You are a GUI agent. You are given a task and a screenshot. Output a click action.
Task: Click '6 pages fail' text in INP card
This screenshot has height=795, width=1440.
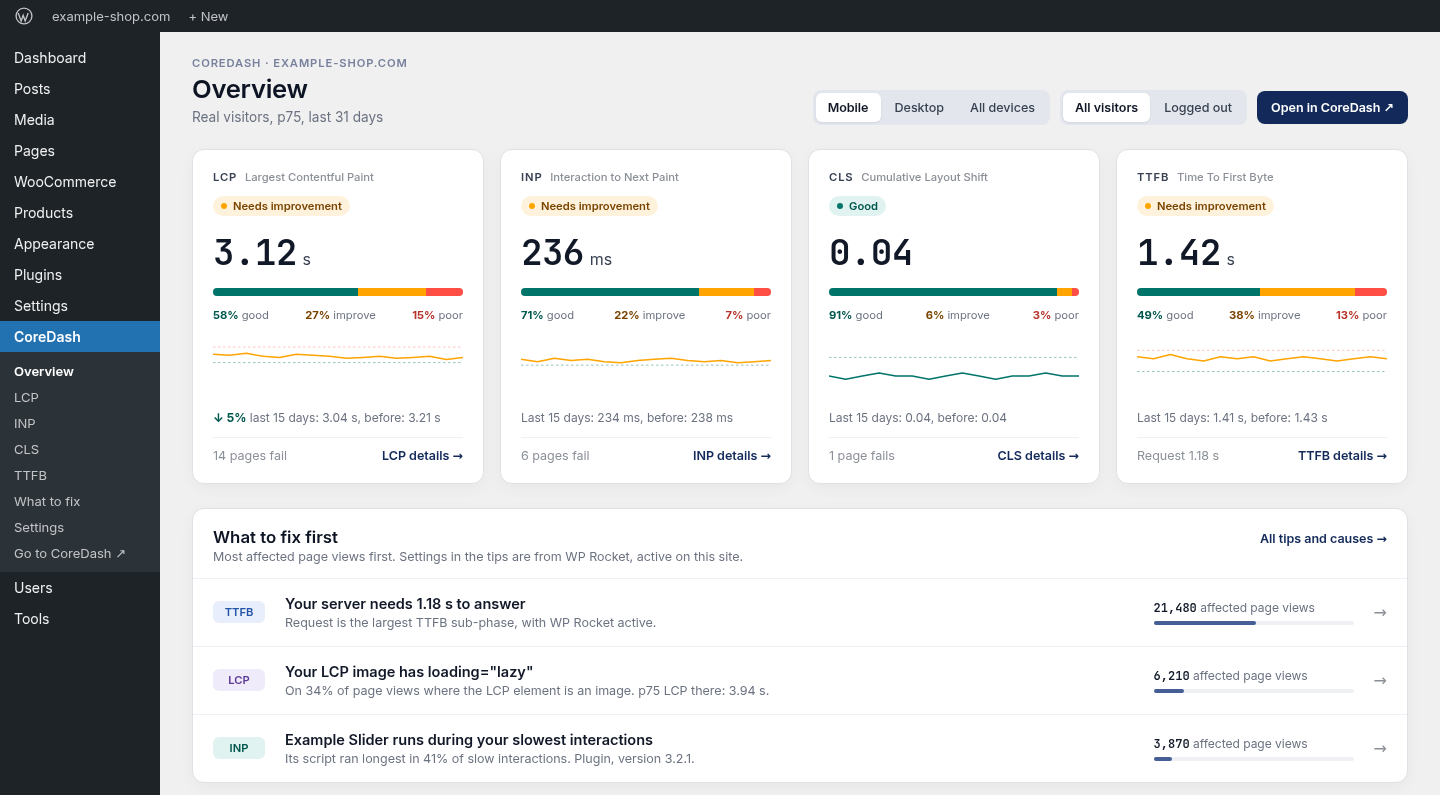point(555,456)
